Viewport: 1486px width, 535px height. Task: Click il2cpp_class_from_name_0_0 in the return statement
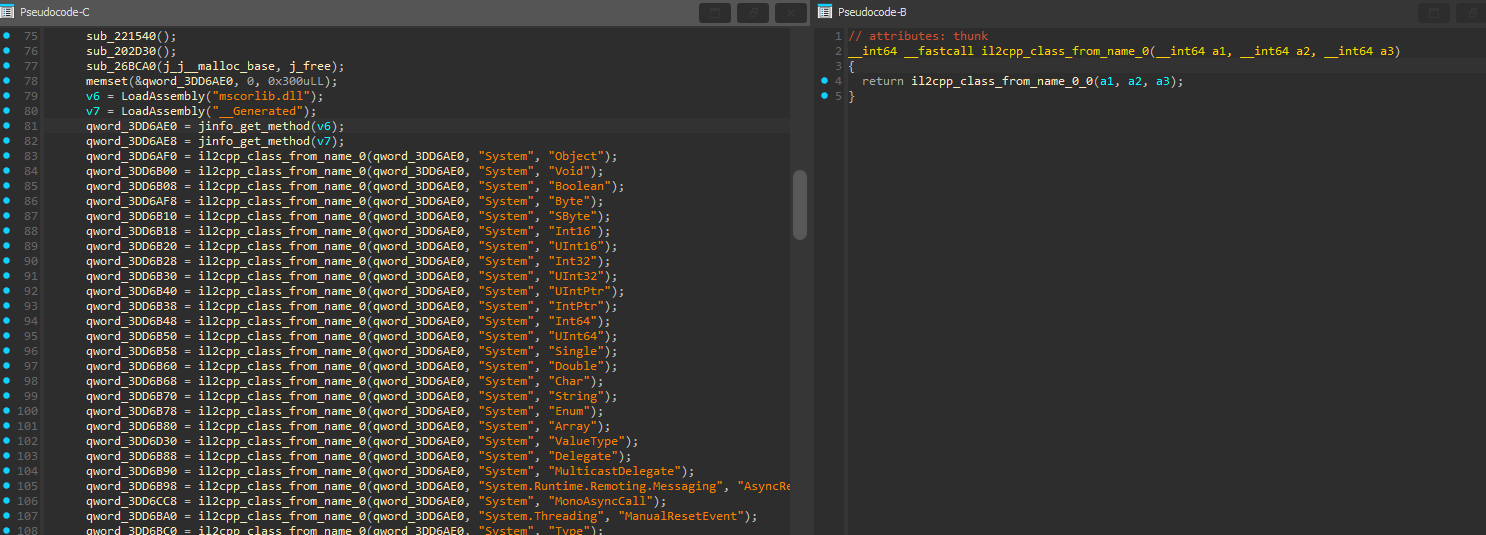coord(1001,81)
